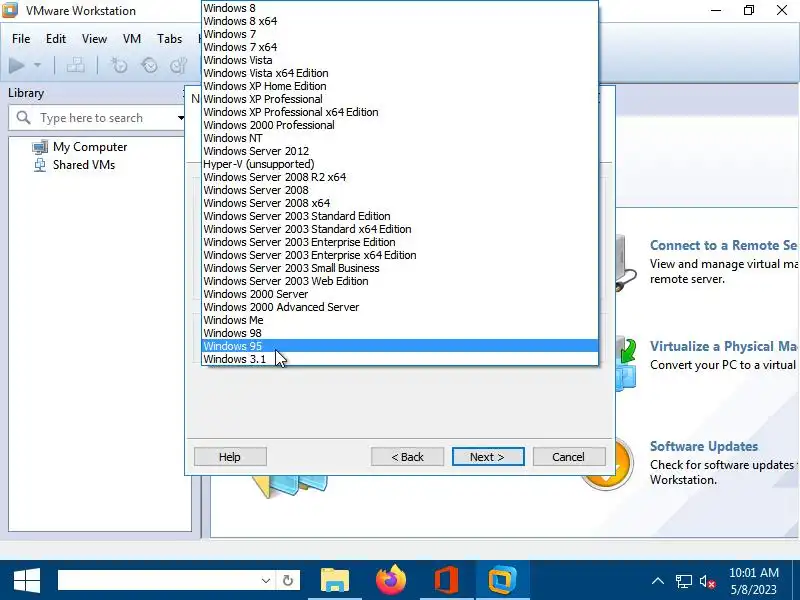Select Windows XP Home Edition option

[399, 86]
